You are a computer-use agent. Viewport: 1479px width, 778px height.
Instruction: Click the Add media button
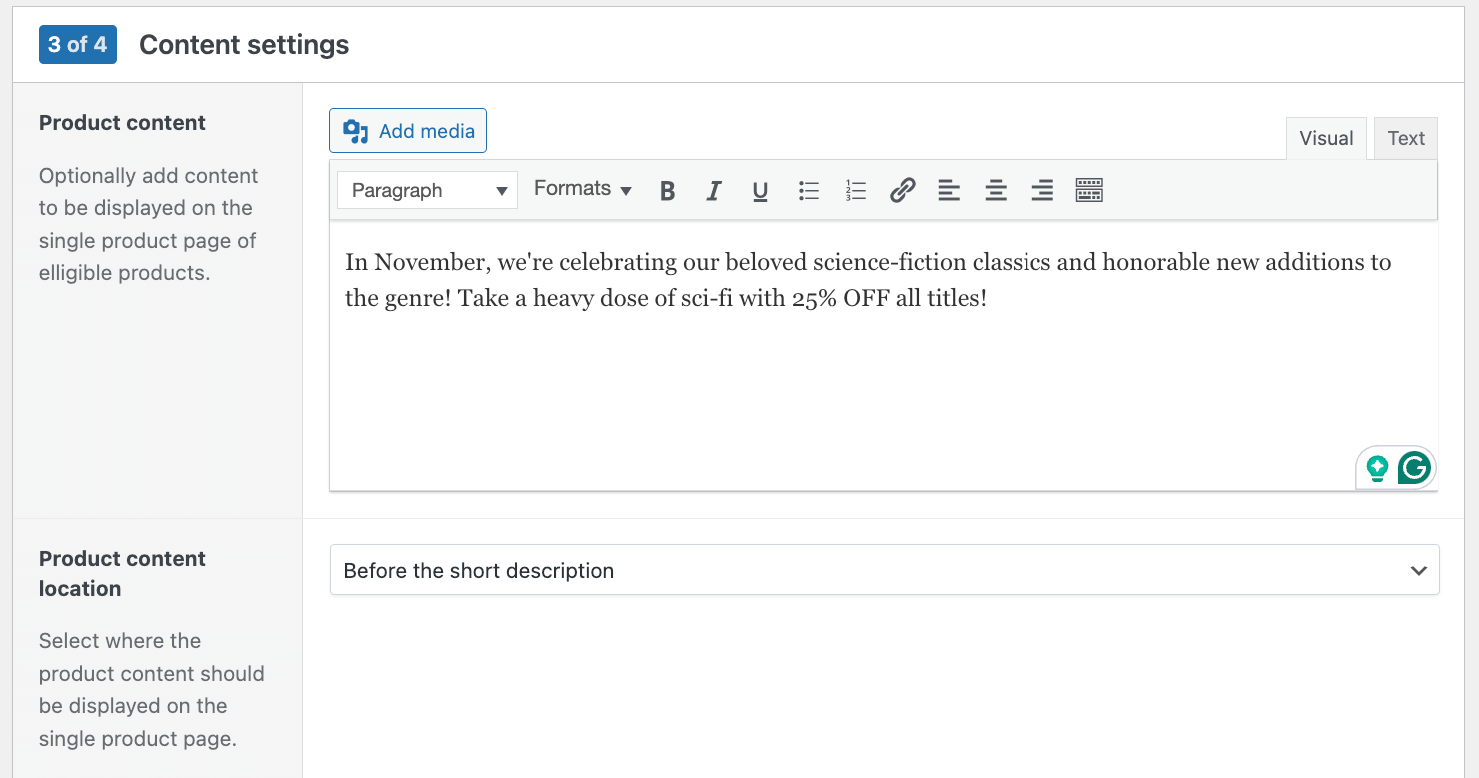coord(408,130)
